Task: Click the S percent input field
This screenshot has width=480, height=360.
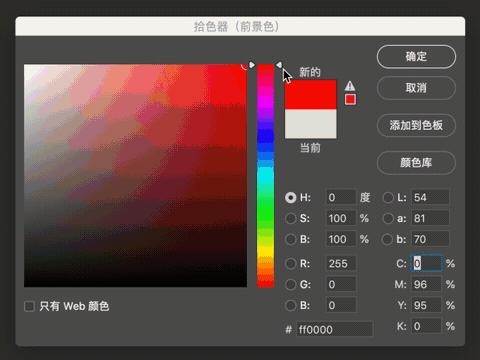Action: coord(341,218)
